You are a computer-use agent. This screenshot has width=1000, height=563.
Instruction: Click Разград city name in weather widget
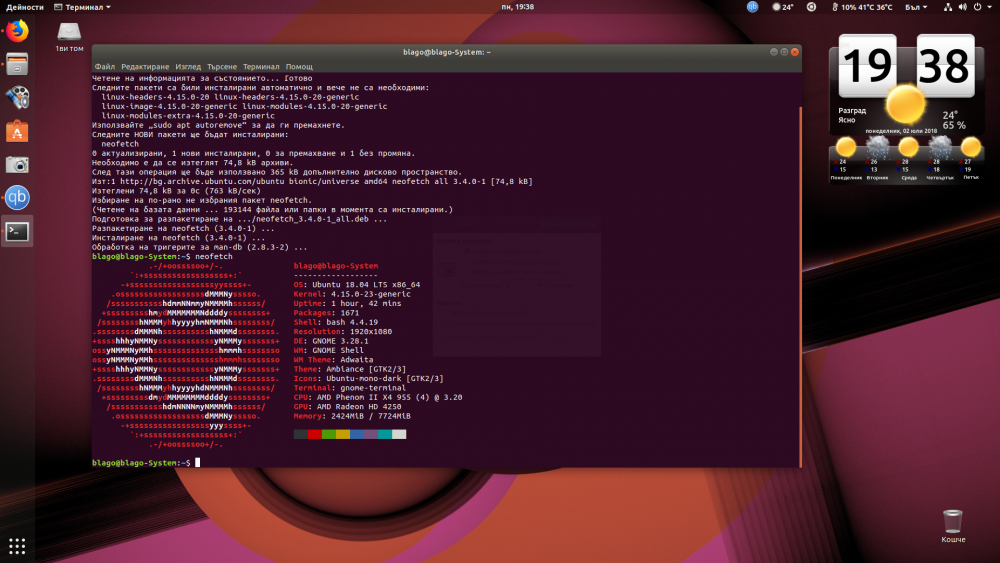tap(852, 110)
